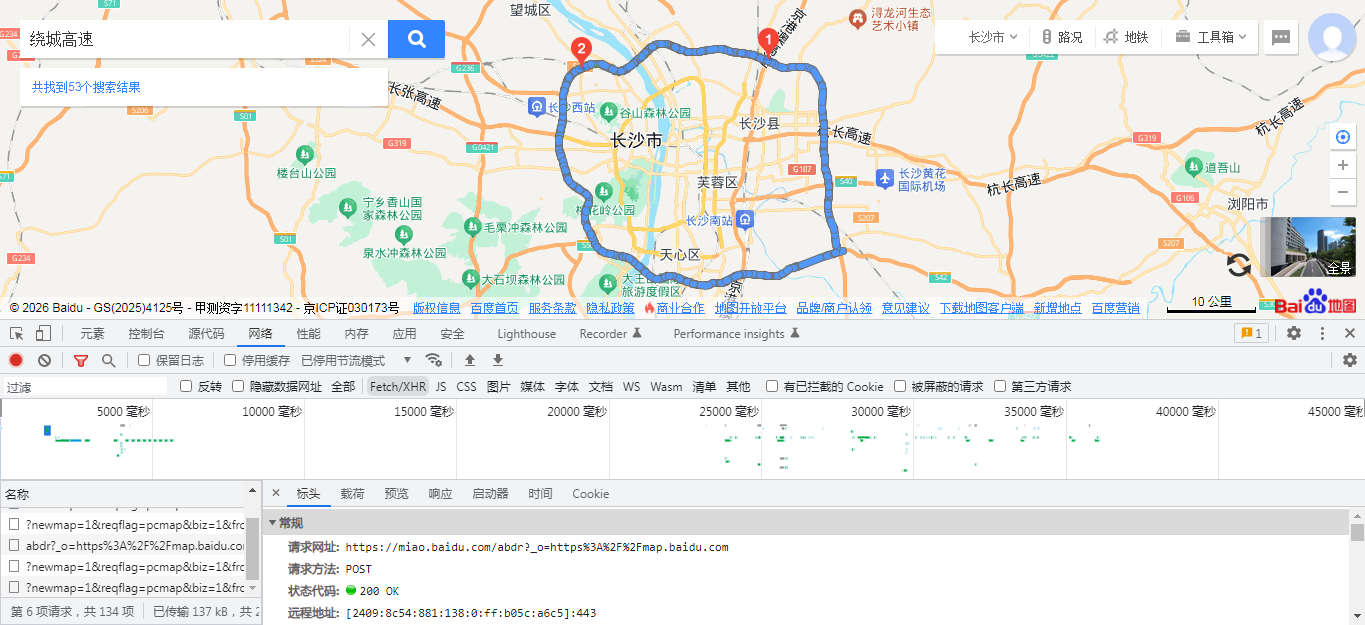Click the 长沙黄花国际机场 airport icon
Image resolution: width=1365 pixels, height=625 pixels.
884,178
